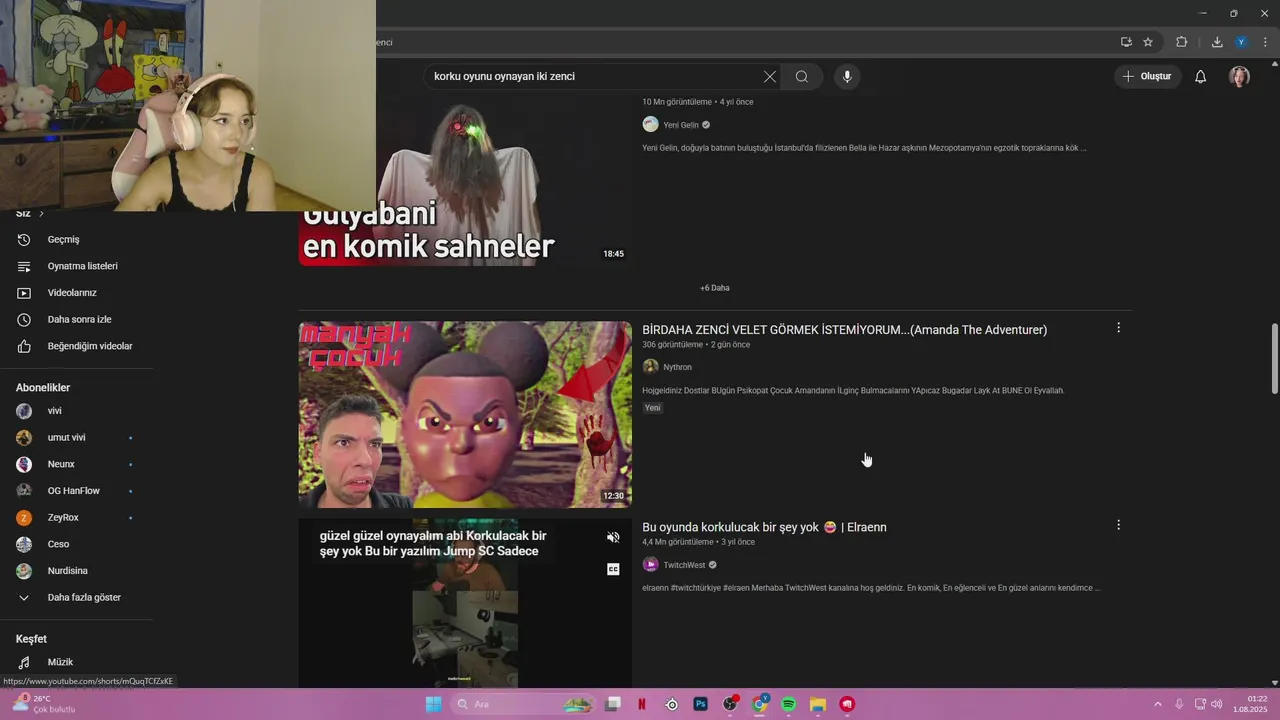
Task: Focus the YouTube search input field
Action: point(595,76)
